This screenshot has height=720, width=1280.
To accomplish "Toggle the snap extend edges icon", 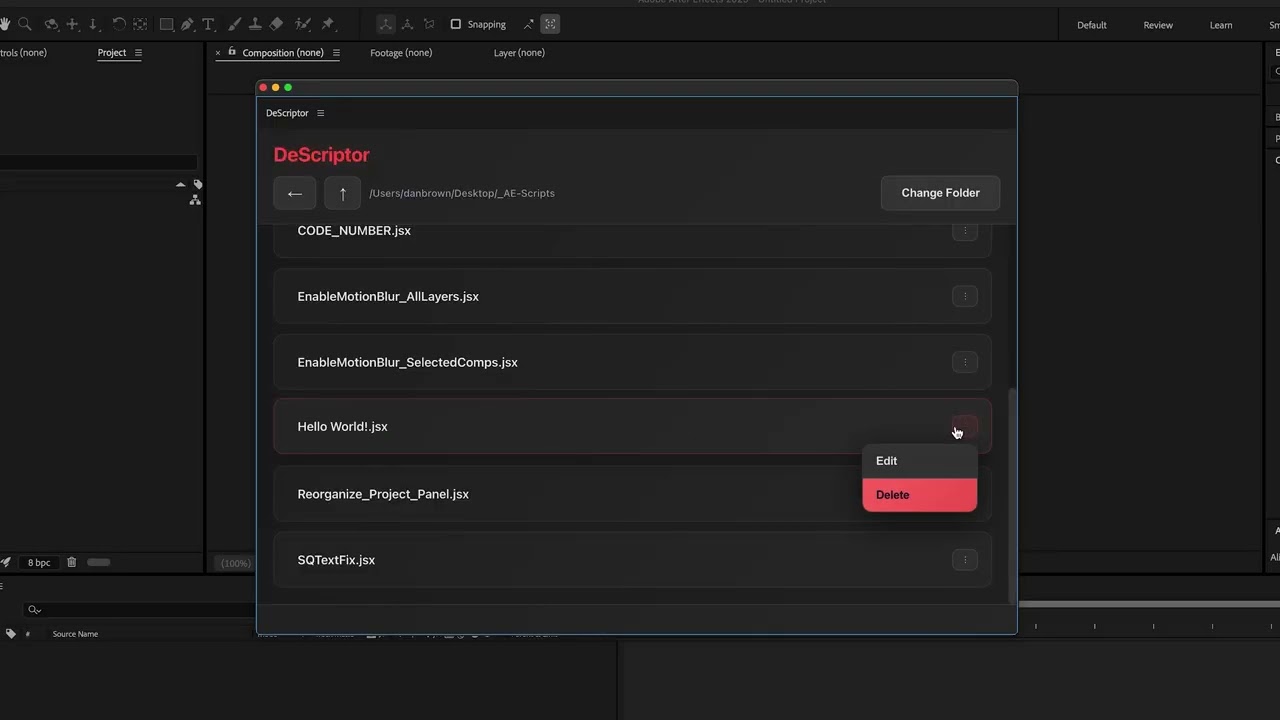I will 529,24.
